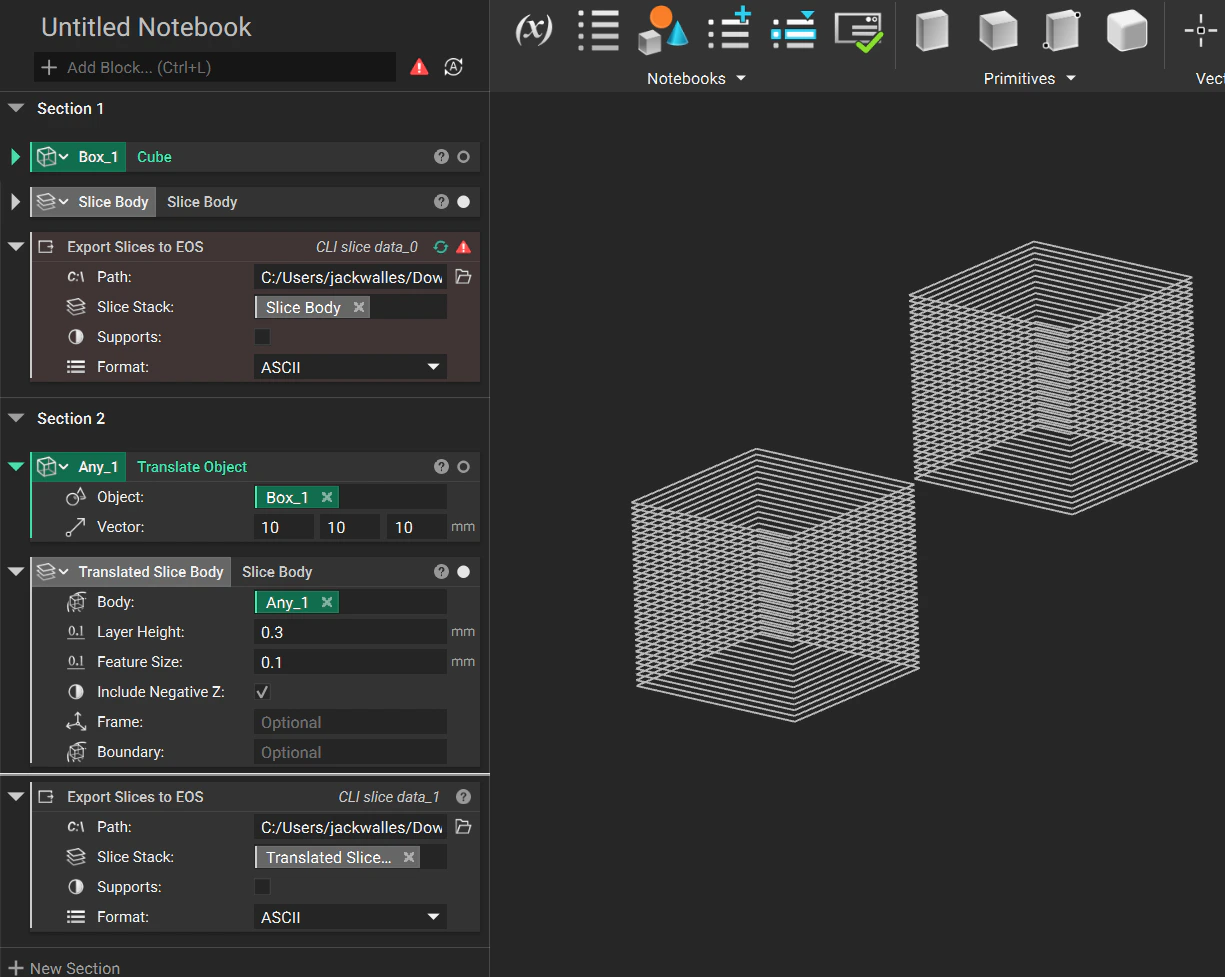This screenshot has width=1225, height=977.
Task: Click the add block list icon
Action: point(729,30)
